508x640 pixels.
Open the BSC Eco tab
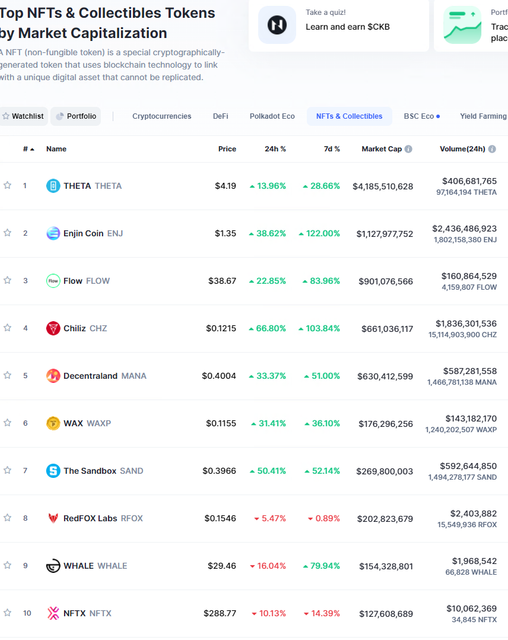coord(421,116)
